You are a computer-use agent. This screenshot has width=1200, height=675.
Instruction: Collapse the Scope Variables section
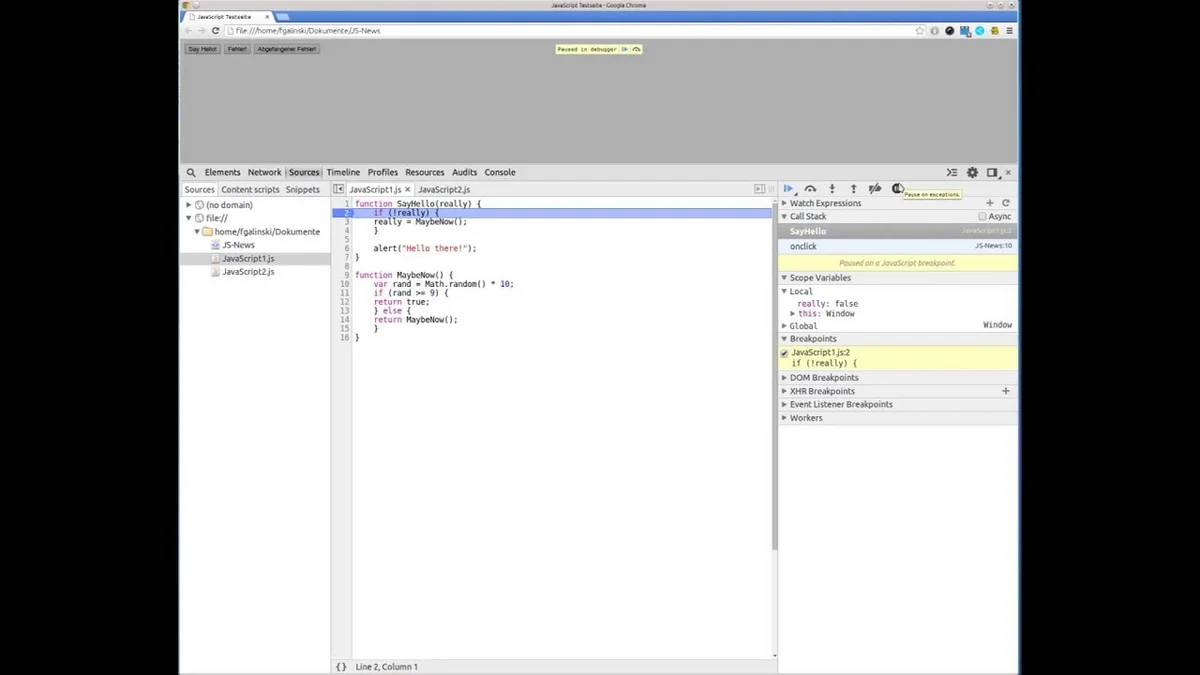[x=784, y=277]
